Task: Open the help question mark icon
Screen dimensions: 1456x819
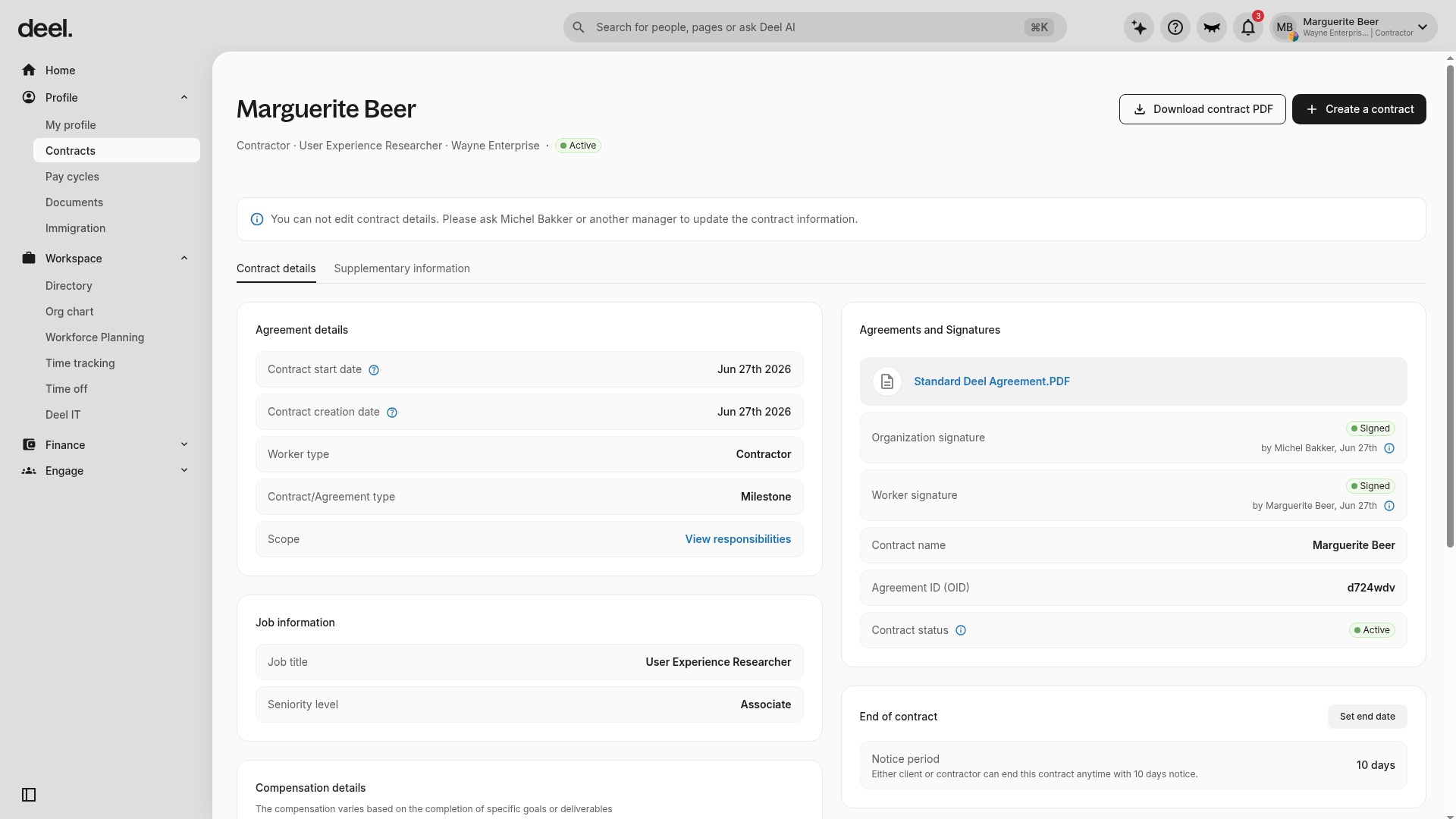Action: click(1175, 27)
